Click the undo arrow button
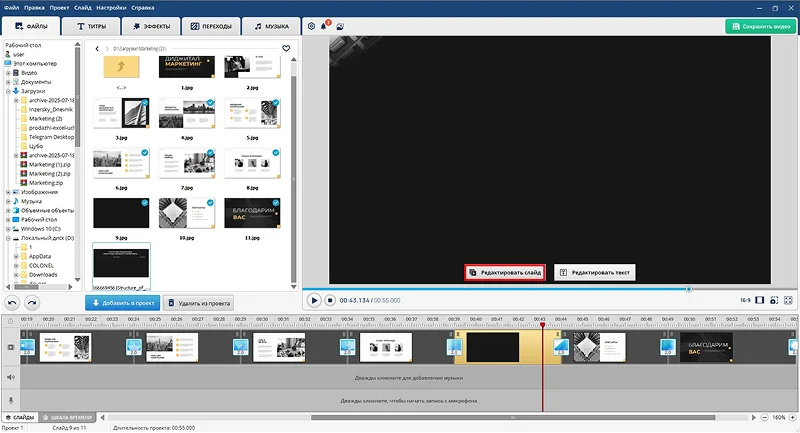Image resolution: width=800 pixels, height=433 pixels. (12, 303)
